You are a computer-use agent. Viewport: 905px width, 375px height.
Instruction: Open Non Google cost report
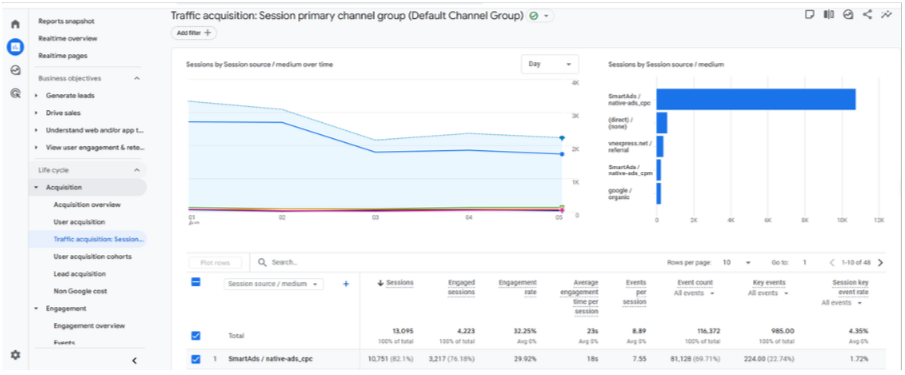[x=80, y=291]
